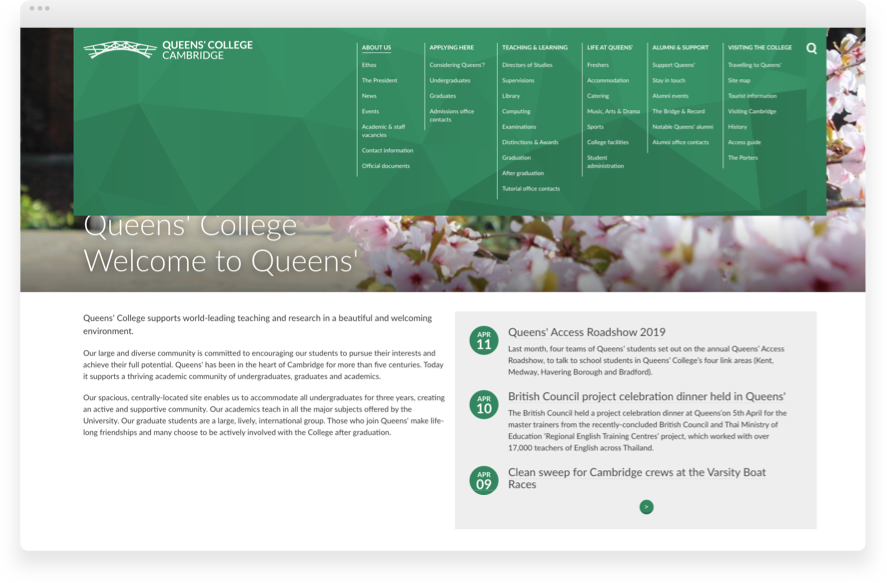This screenshot has height=583, width=887.
Task: Open Academic & staff vacancies
Action: 384,131
